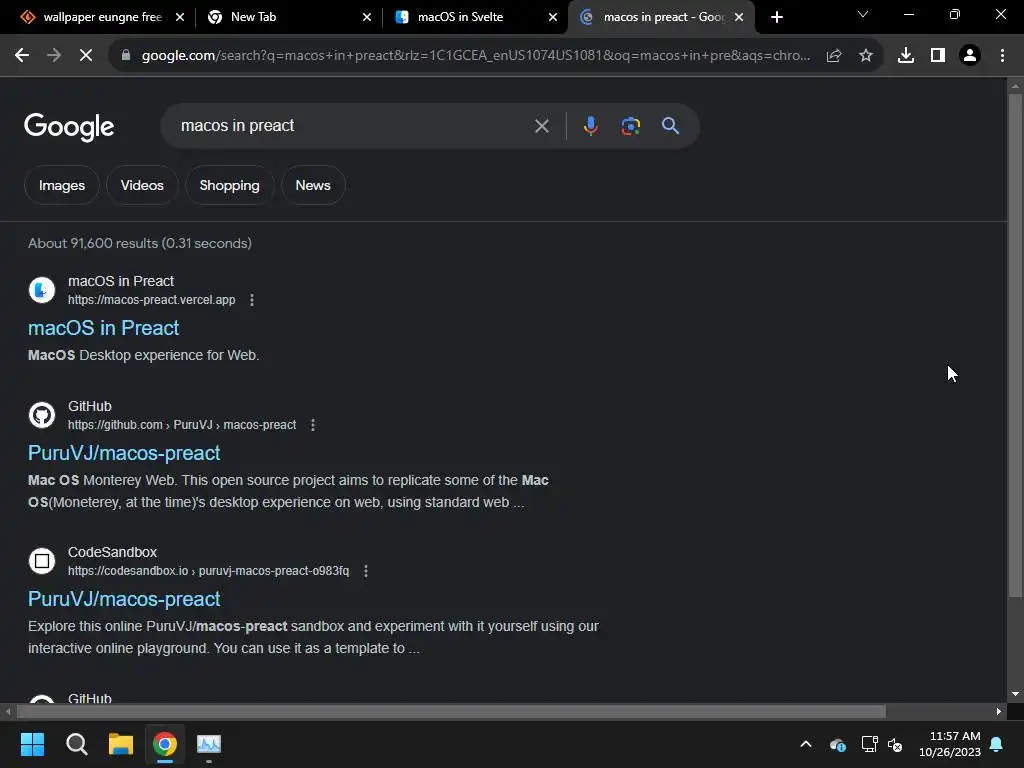
Task: Click the scrollbar down arrow
Action: pos(1015,694)
